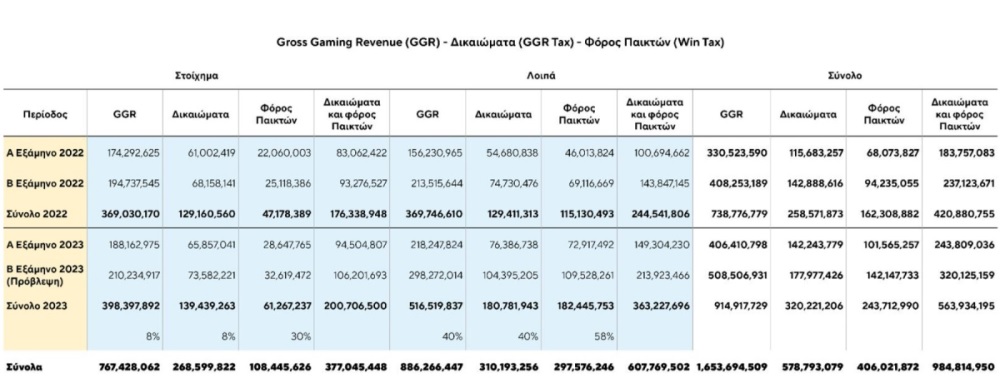The width and height of the screenshot is (1000, 388).
Task: Select the 30% percentage cell
Action: (299, 336)
